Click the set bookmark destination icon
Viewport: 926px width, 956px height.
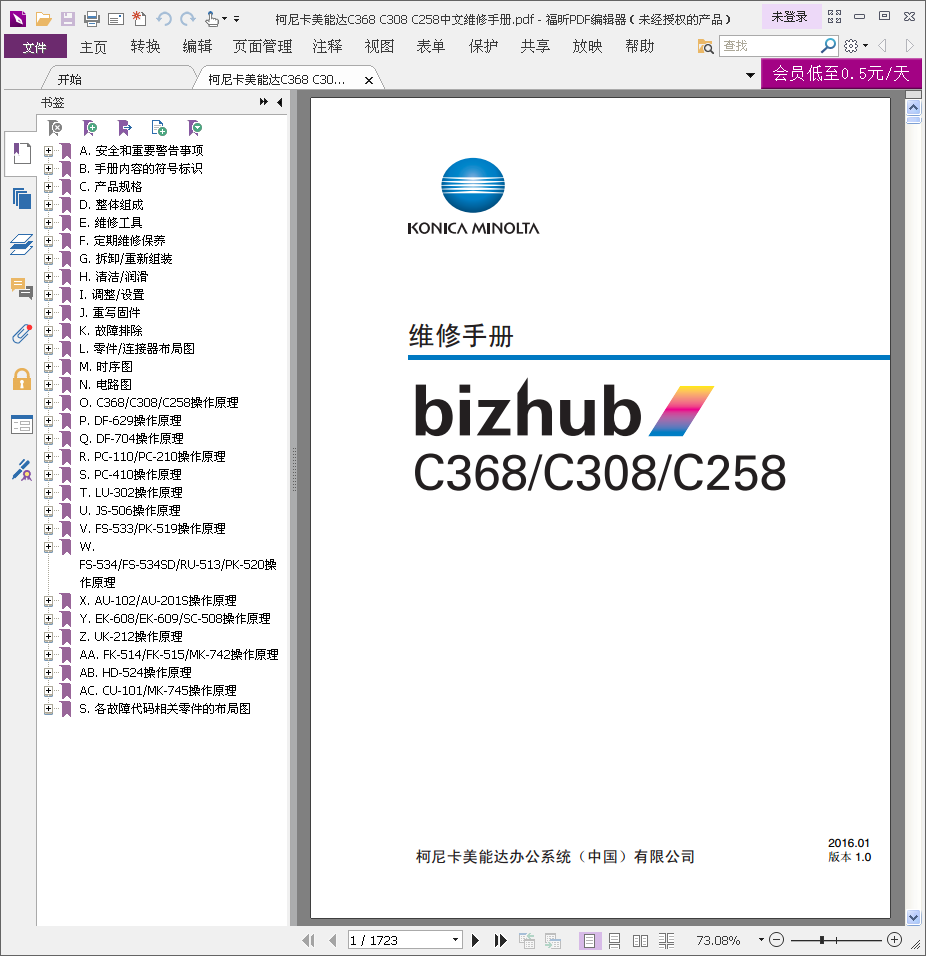(x=124, y=127)
